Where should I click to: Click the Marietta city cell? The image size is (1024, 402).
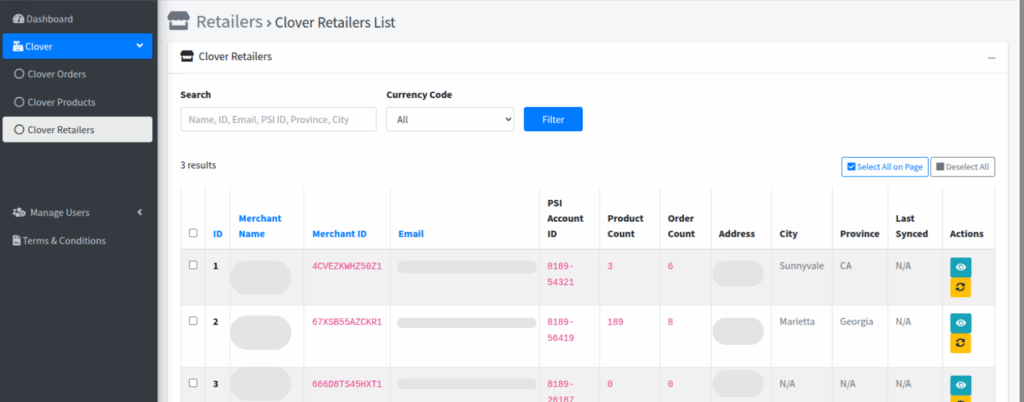[797, 322]
